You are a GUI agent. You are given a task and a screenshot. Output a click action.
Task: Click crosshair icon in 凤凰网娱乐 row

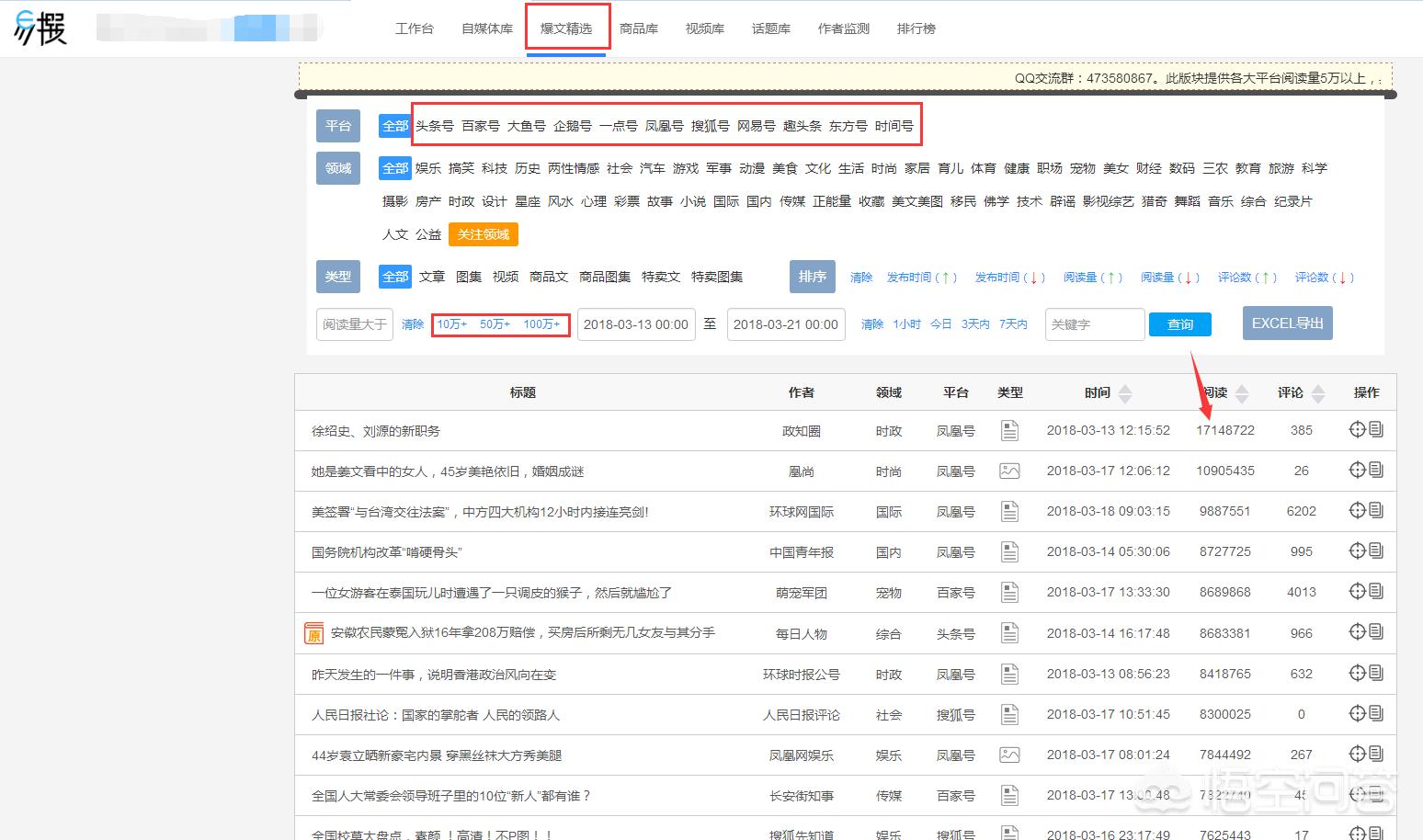1357,754
